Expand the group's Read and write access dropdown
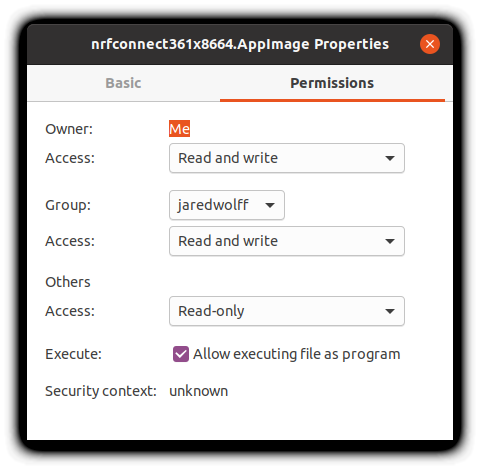The width and height of the screenshot is (480, 470). pos(287,241)
